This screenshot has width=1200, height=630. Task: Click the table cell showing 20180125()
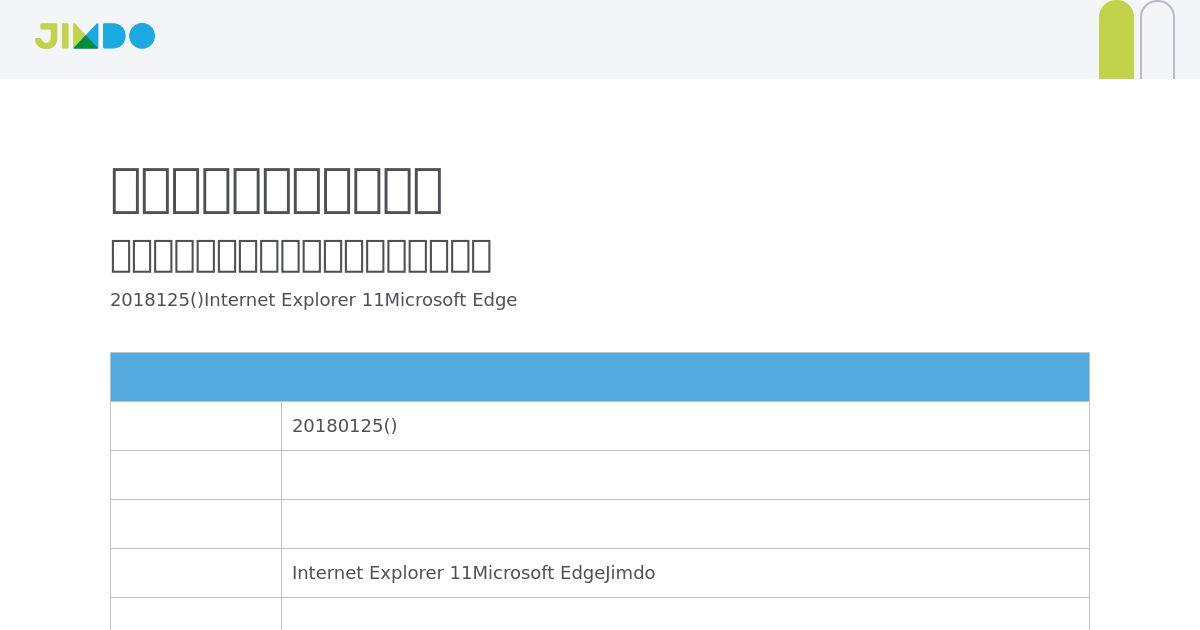coord(685,426)
